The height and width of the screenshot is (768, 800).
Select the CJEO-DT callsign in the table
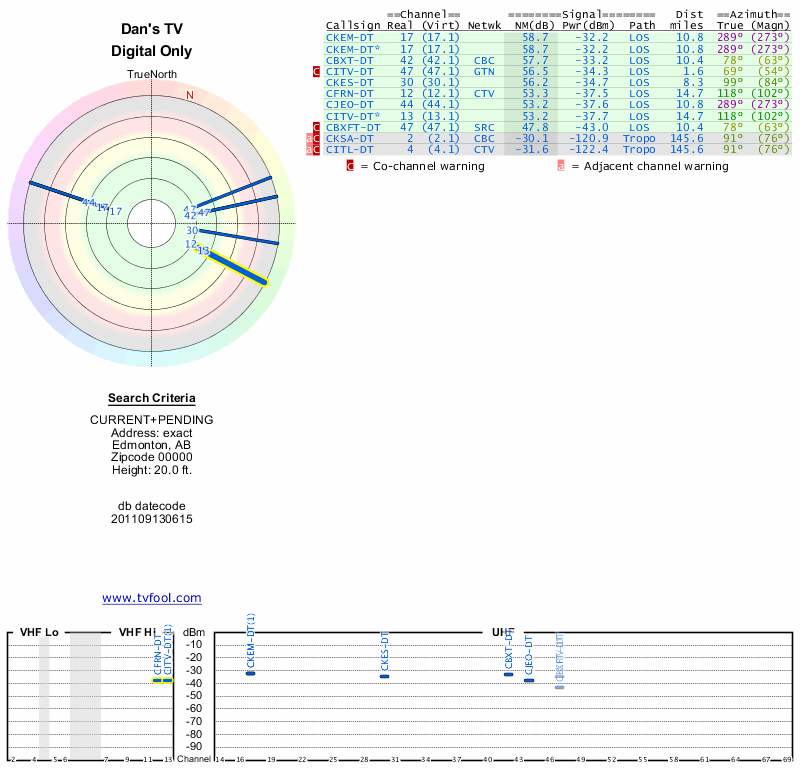[350, 104]
